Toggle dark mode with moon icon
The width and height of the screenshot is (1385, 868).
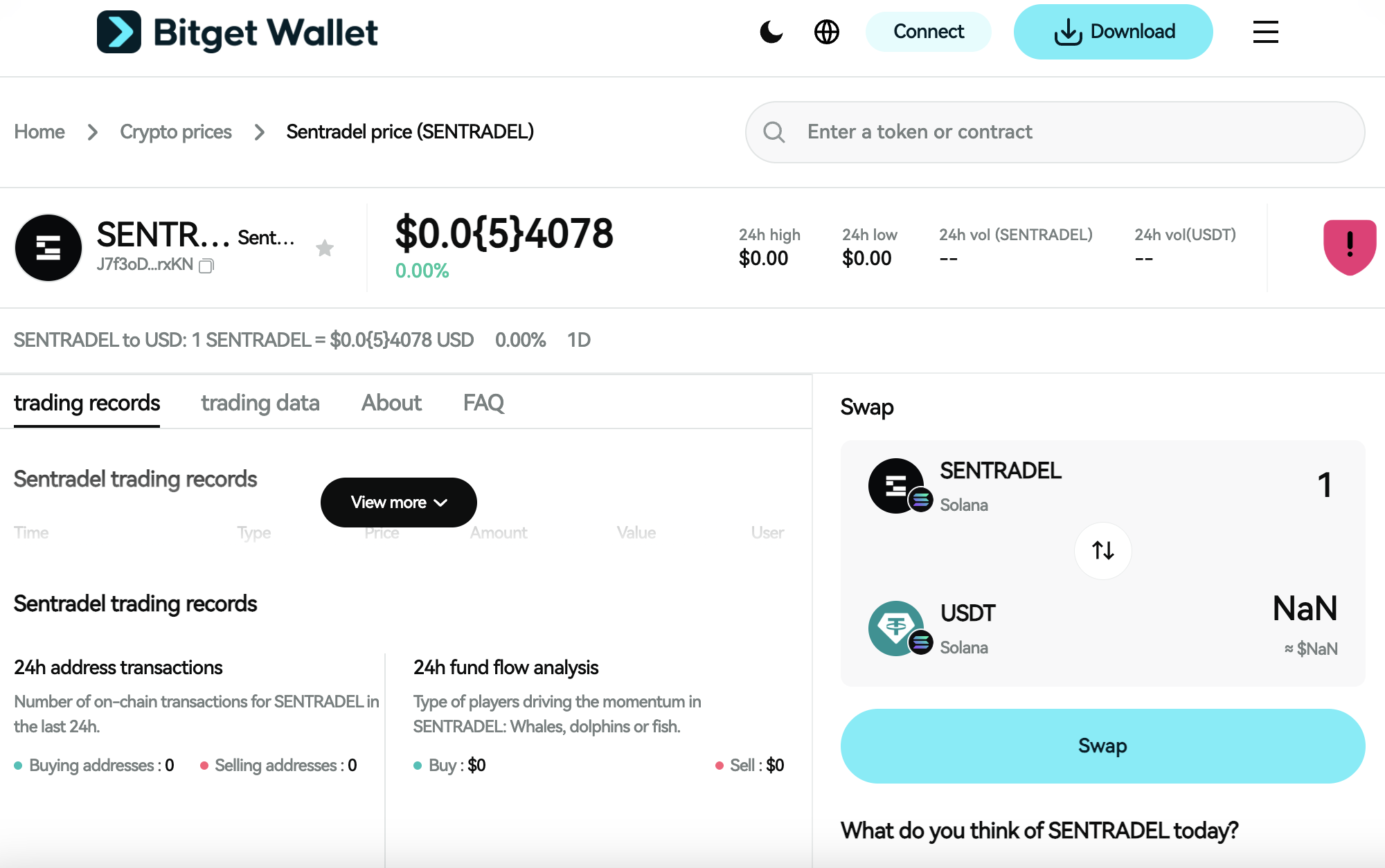(771, 32)
